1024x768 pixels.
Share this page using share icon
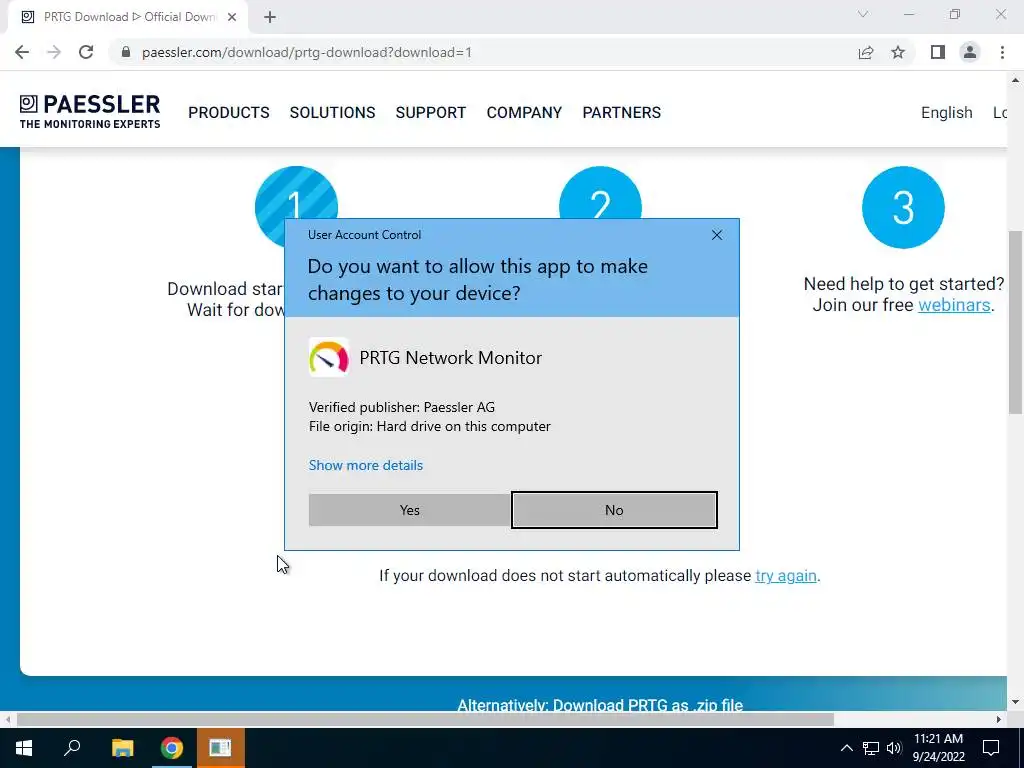click(x=866, y=52)
